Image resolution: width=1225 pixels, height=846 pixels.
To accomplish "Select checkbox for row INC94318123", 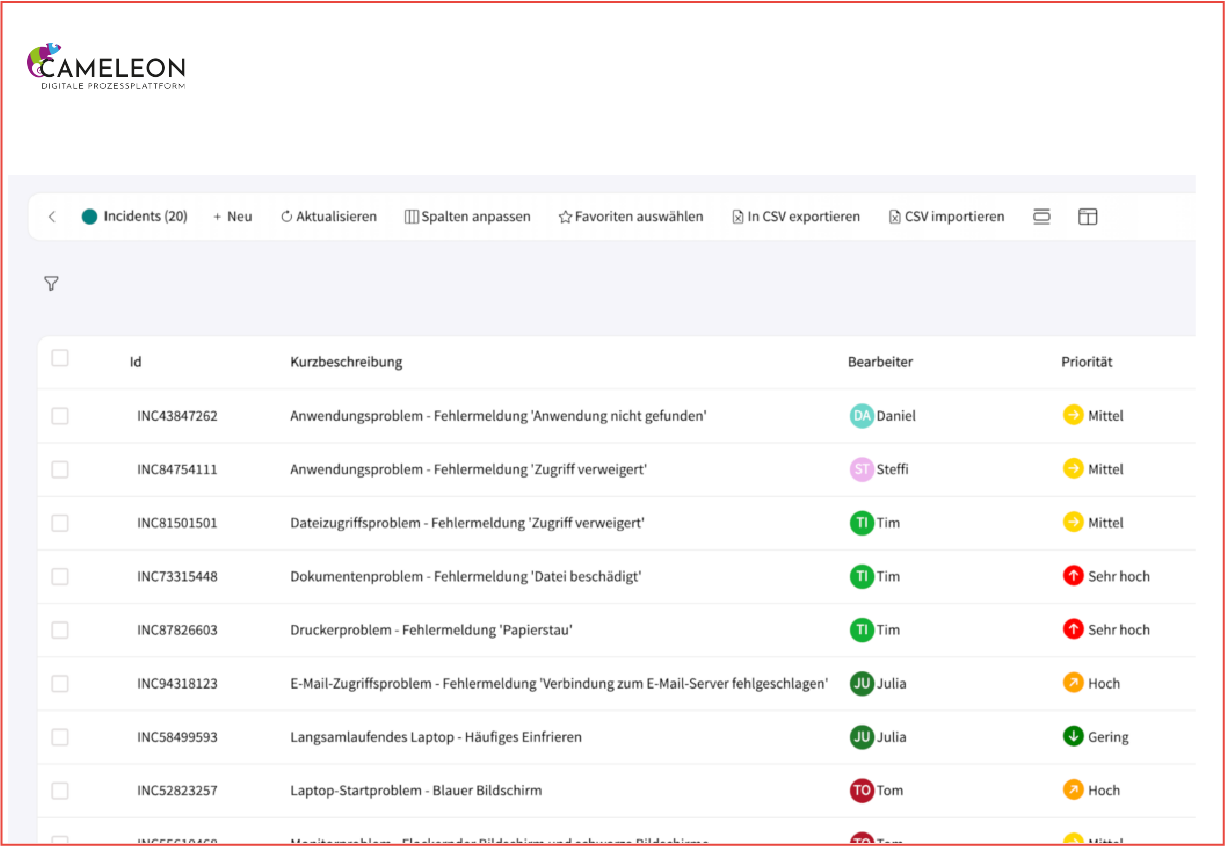I will point(60,684).
